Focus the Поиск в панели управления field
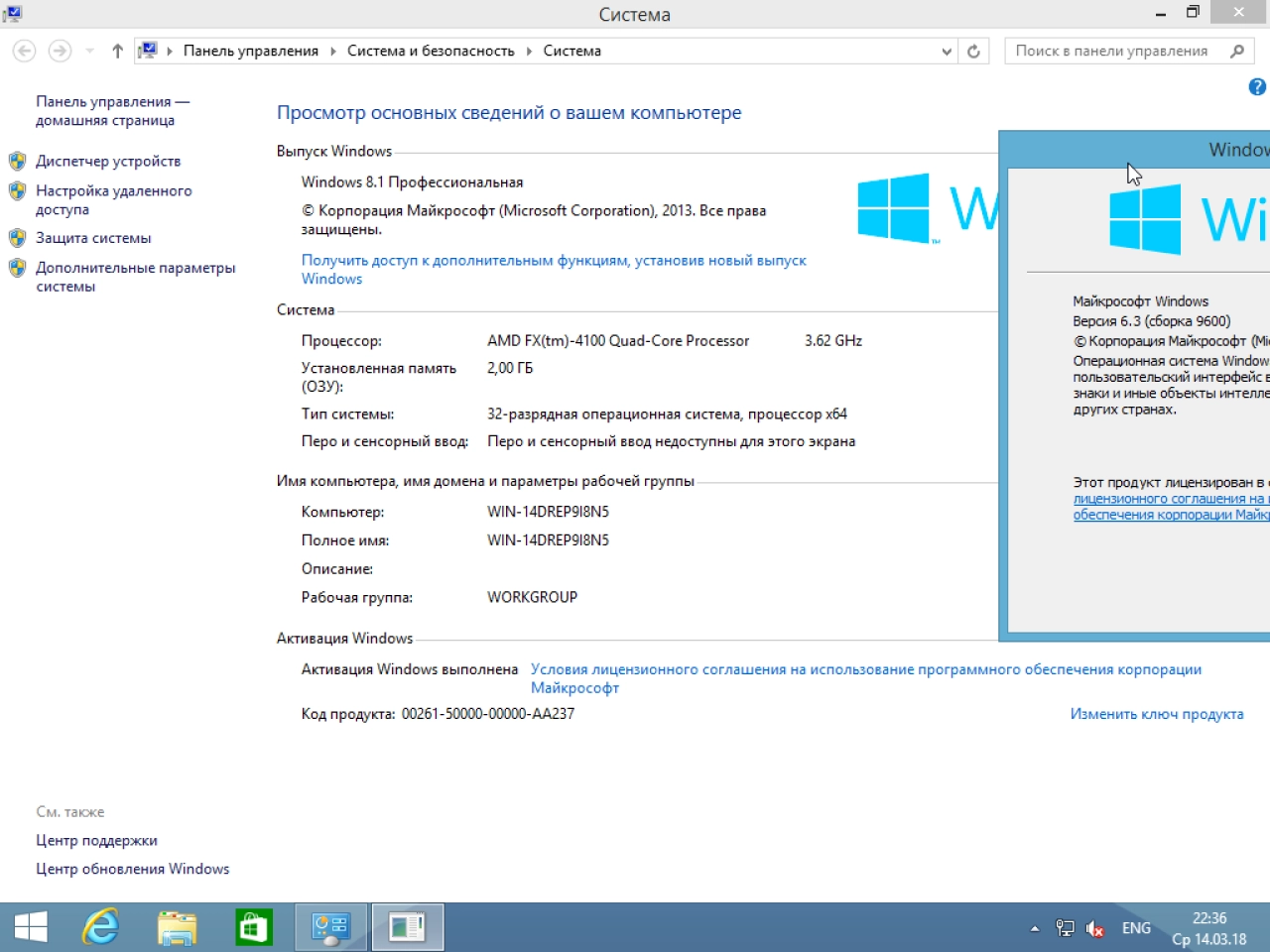 pyautogui.click(x=1113, y=51)
